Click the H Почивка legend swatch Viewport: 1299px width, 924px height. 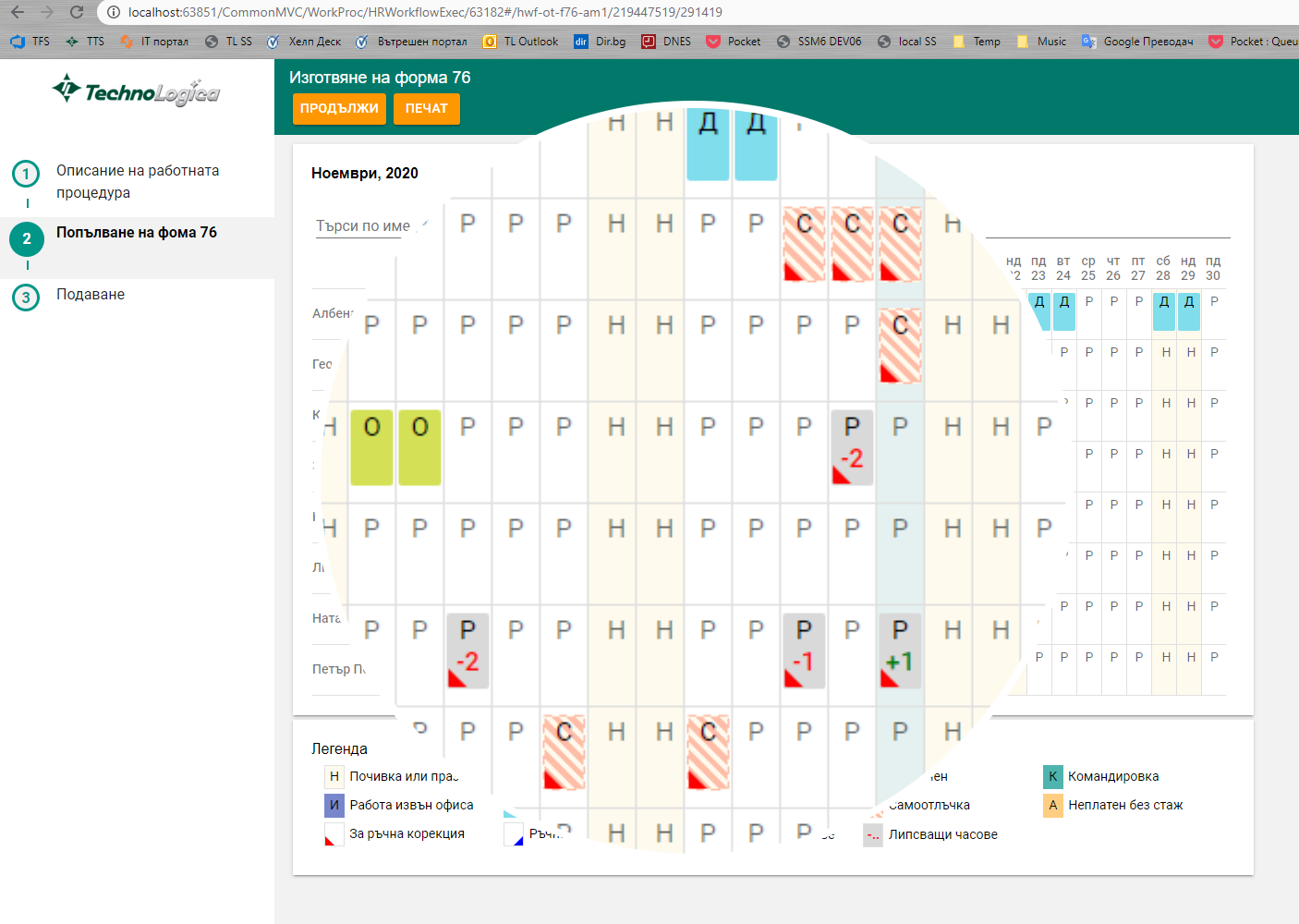coord(334,776)
